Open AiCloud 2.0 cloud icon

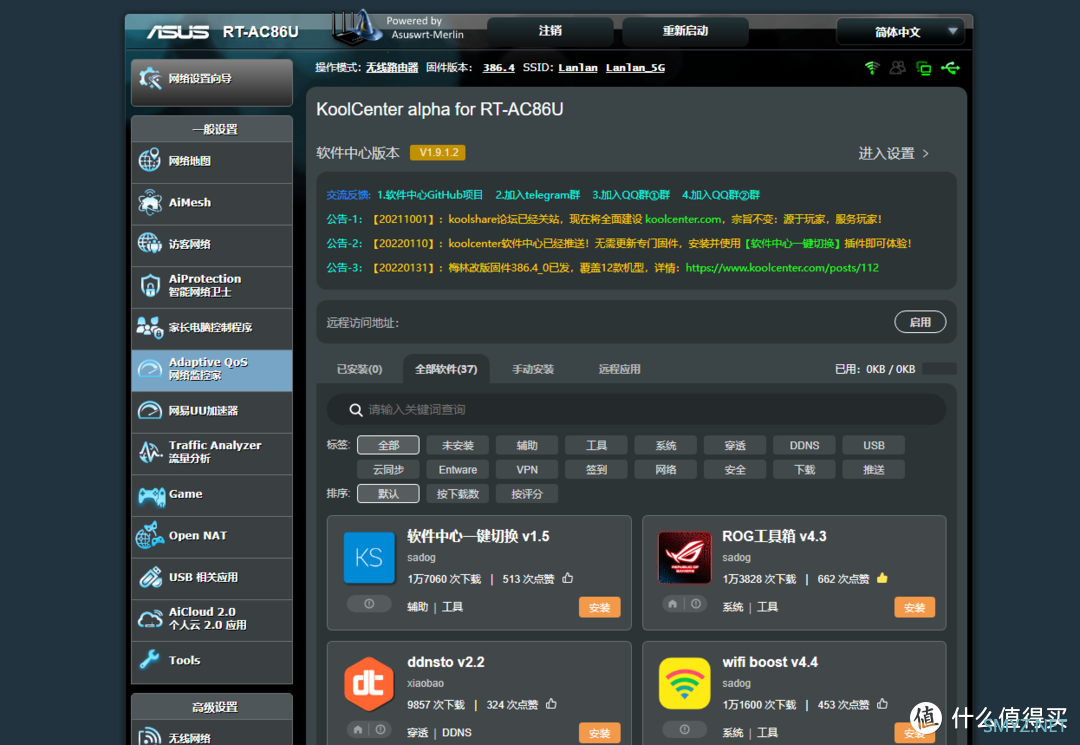pos(149,618)
